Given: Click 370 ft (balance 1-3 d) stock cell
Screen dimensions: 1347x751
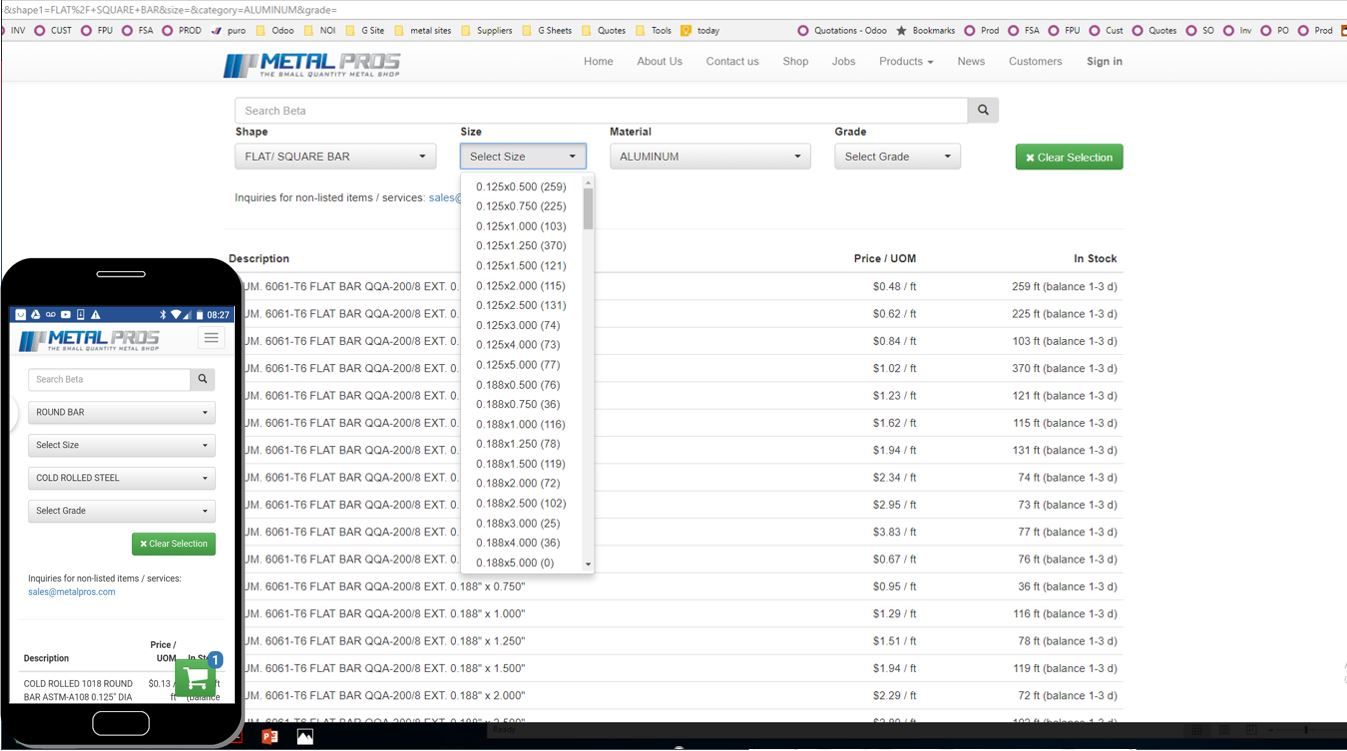Looking at the screenshot, I should click(x=1064, y=369).
